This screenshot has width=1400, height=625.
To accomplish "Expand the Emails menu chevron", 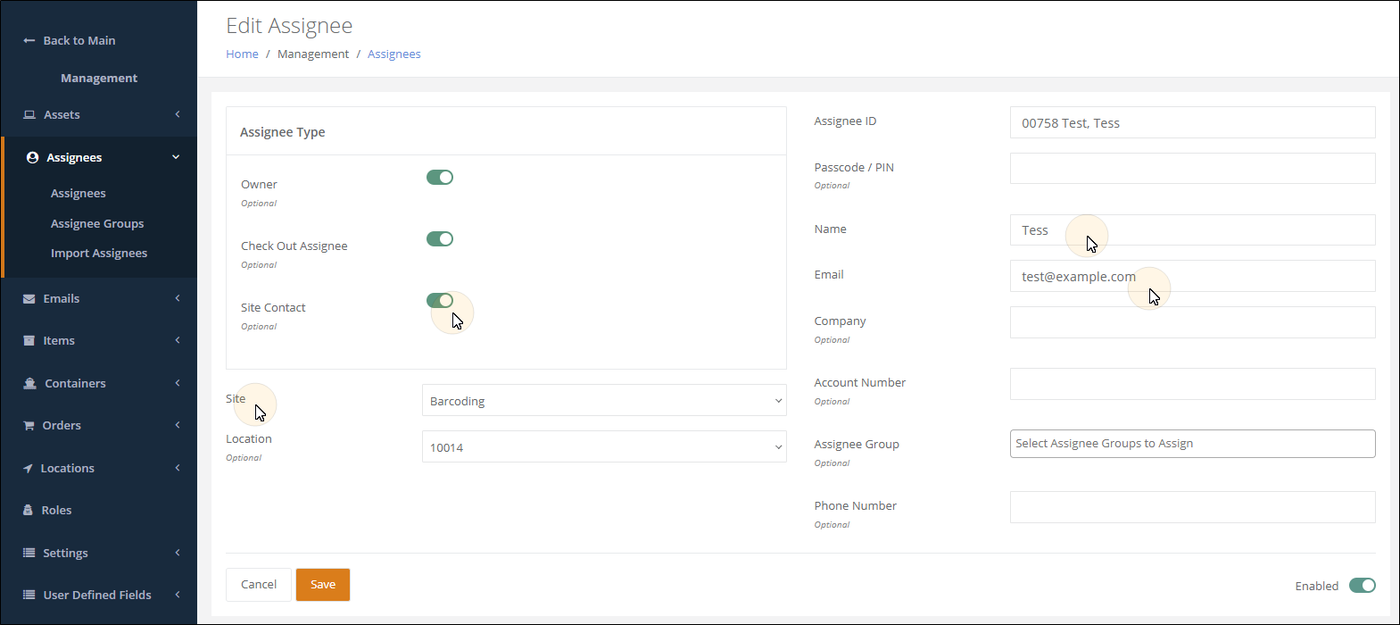I will coord(177,299).
